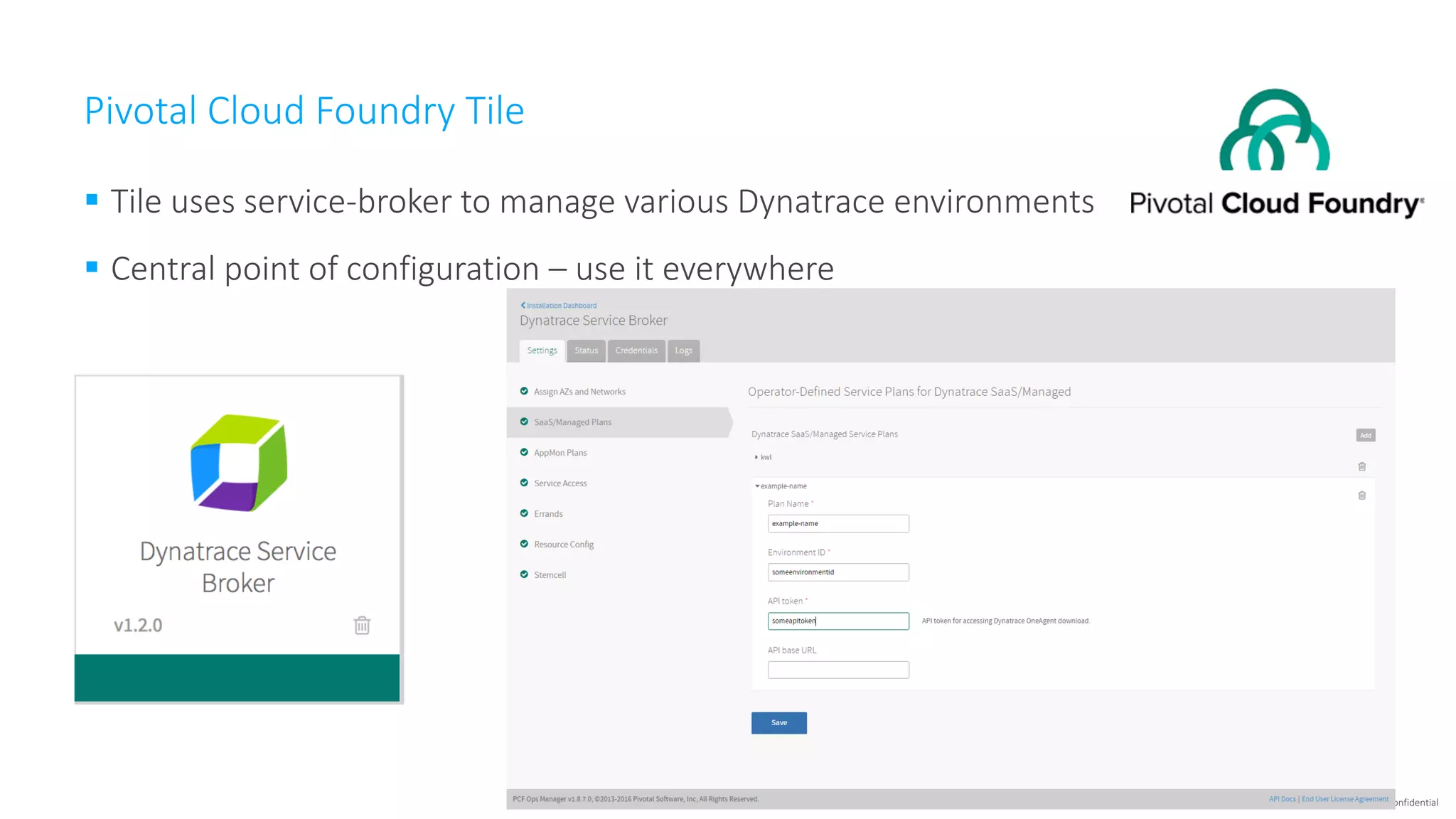The width and height of the screenshot is (1456, 819).
Task: Open Service Access section
Action: coord(560,483)
